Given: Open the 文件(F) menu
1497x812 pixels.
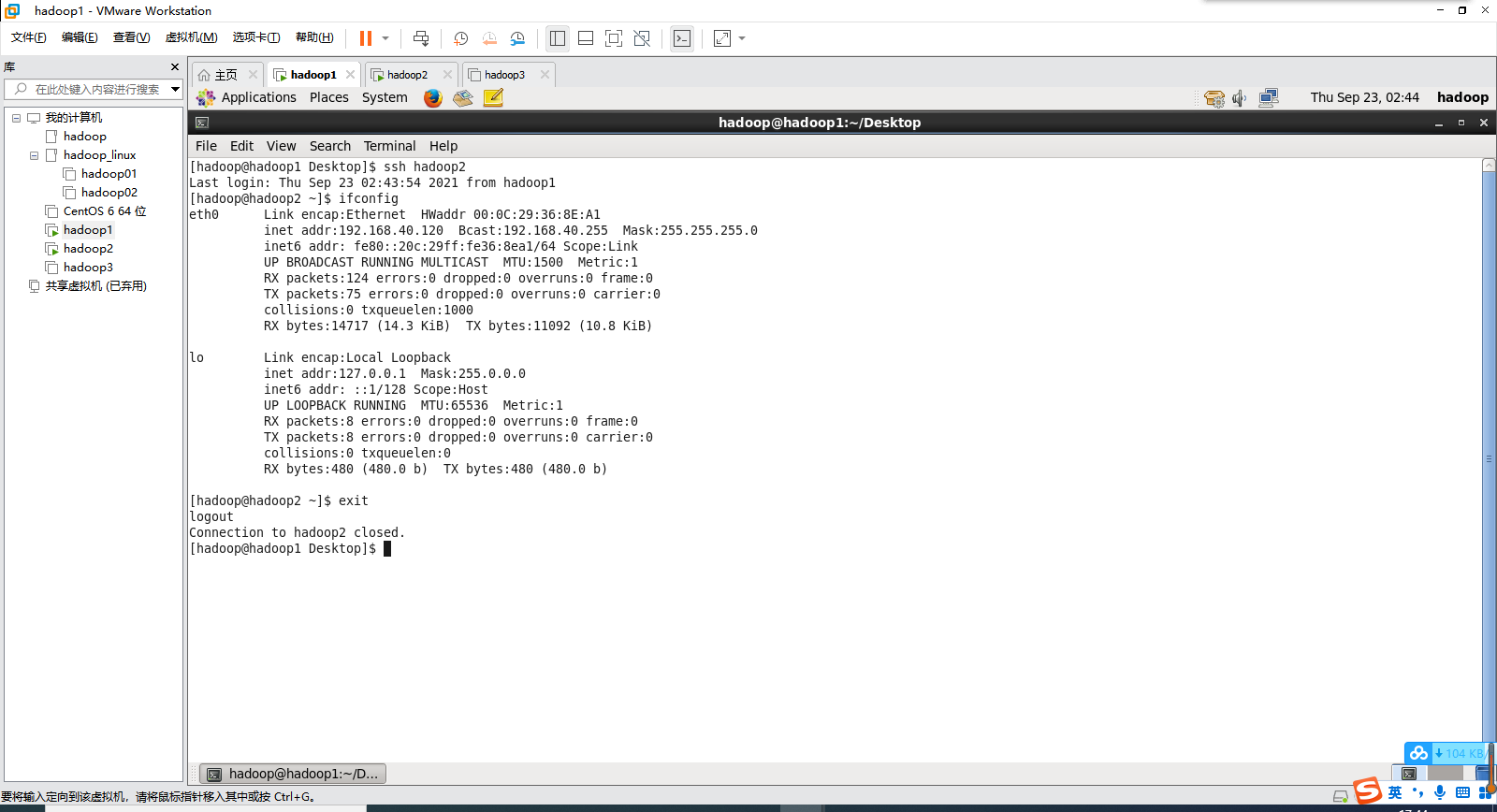Looking at the screenshot, I should pyautogui.click(x=29, y=37).
